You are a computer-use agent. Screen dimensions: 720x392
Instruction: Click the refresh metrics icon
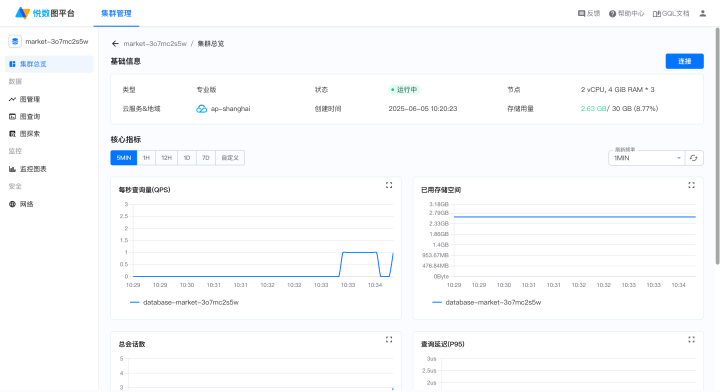pyautogui.click(x=694, y=157)
